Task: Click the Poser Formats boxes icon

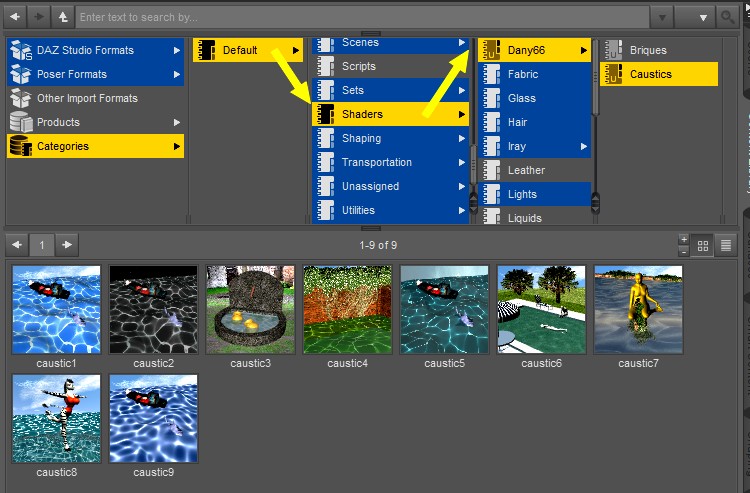Action: pyautogui.click(x=21, y=74)
